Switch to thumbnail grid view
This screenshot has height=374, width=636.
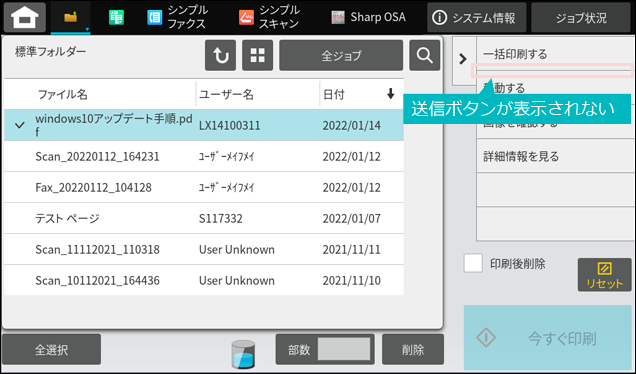click(x=258, y=56)
